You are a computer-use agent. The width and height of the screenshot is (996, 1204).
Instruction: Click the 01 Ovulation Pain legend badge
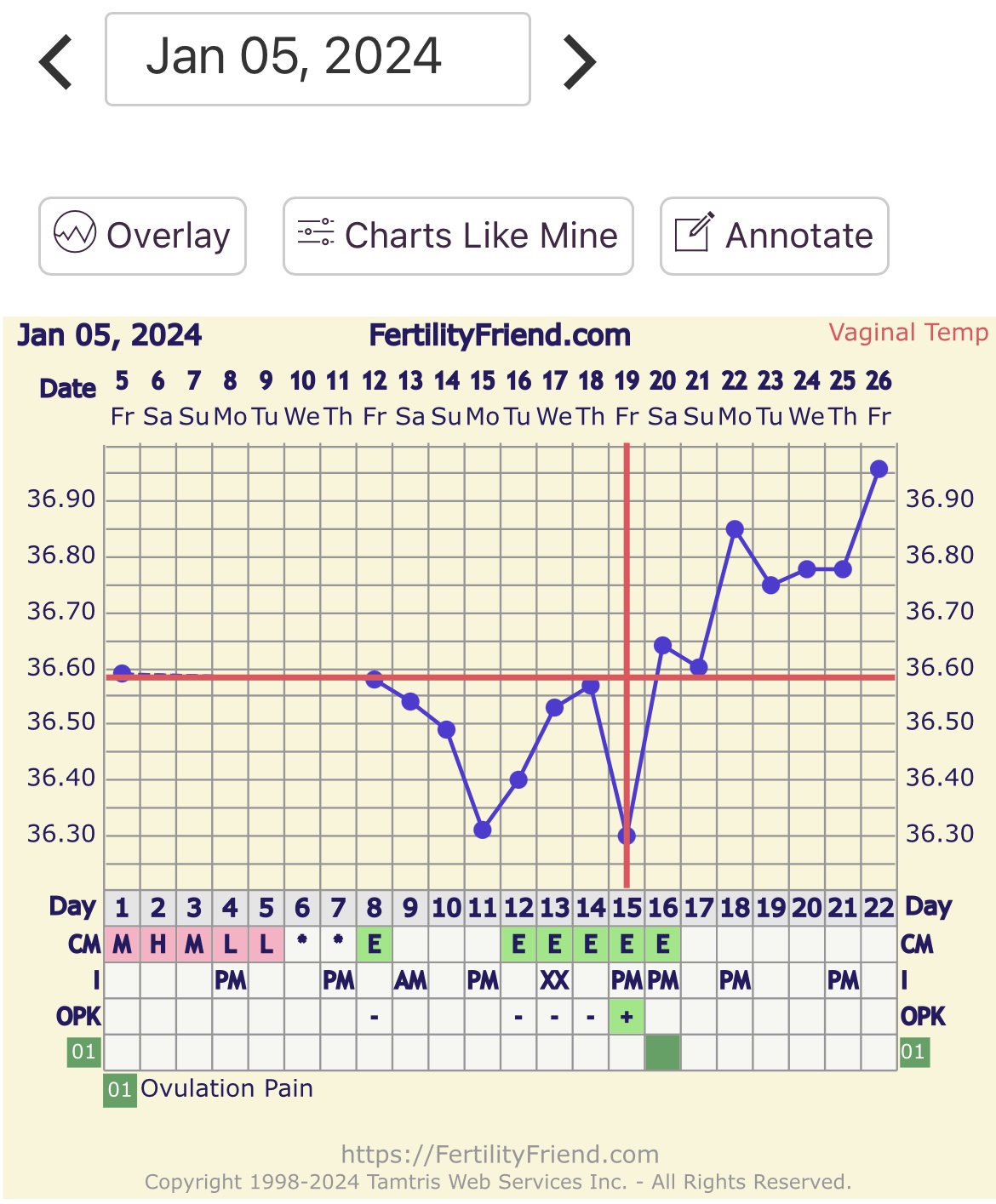tap(119, 1089)
